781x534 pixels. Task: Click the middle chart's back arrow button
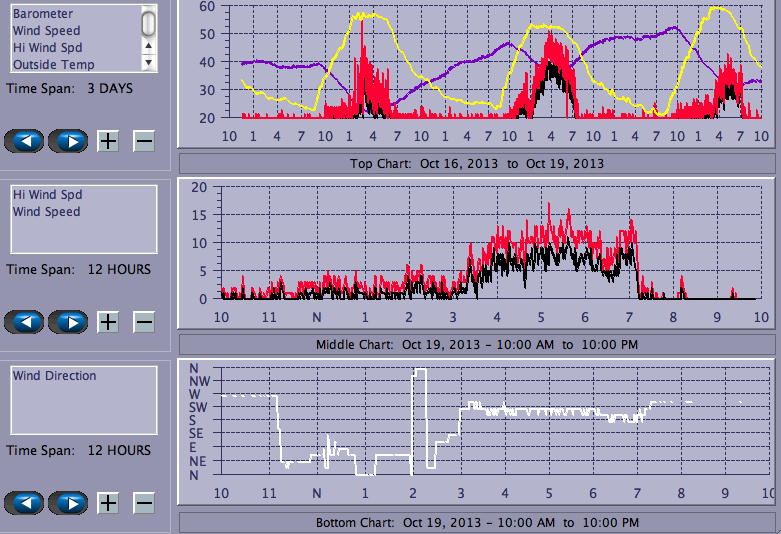tap(25, 322)
